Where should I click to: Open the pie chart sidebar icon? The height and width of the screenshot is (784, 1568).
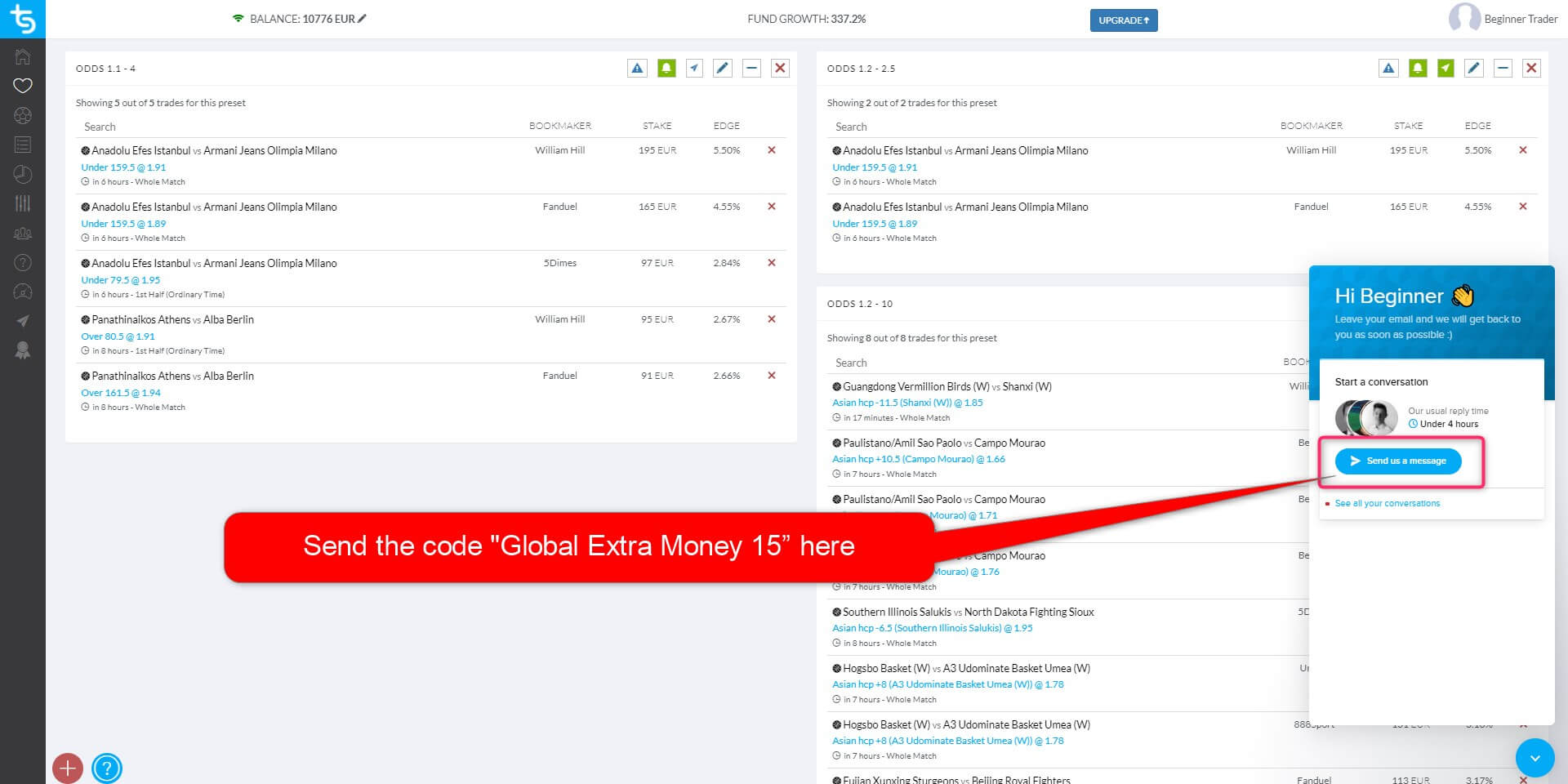click(23, 174)
